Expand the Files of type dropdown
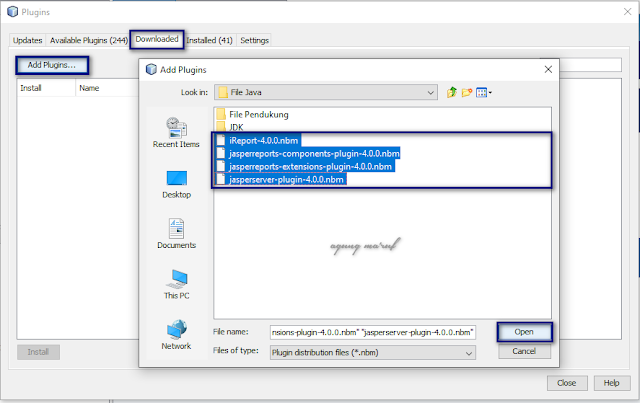Screen dimensions: 640x403 coord(469,353)
